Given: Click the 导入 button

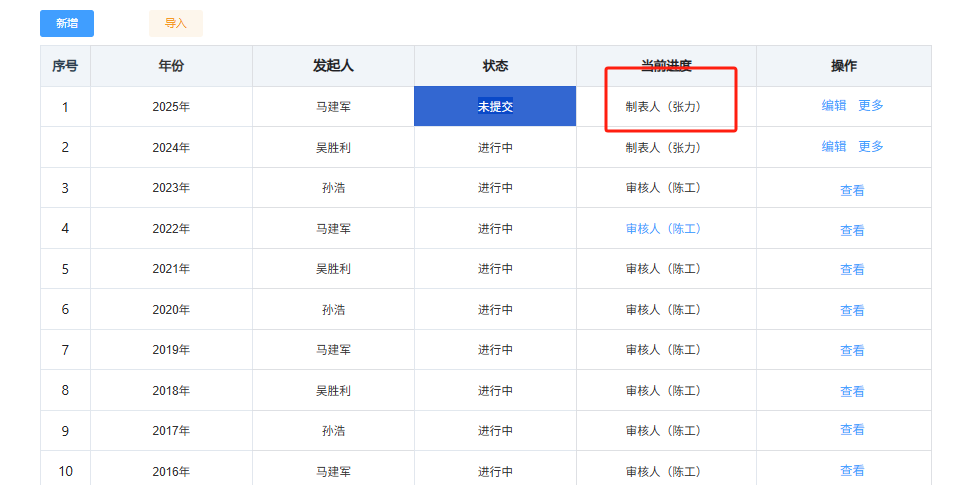Looking at the screenshot, I should (175, 23).
